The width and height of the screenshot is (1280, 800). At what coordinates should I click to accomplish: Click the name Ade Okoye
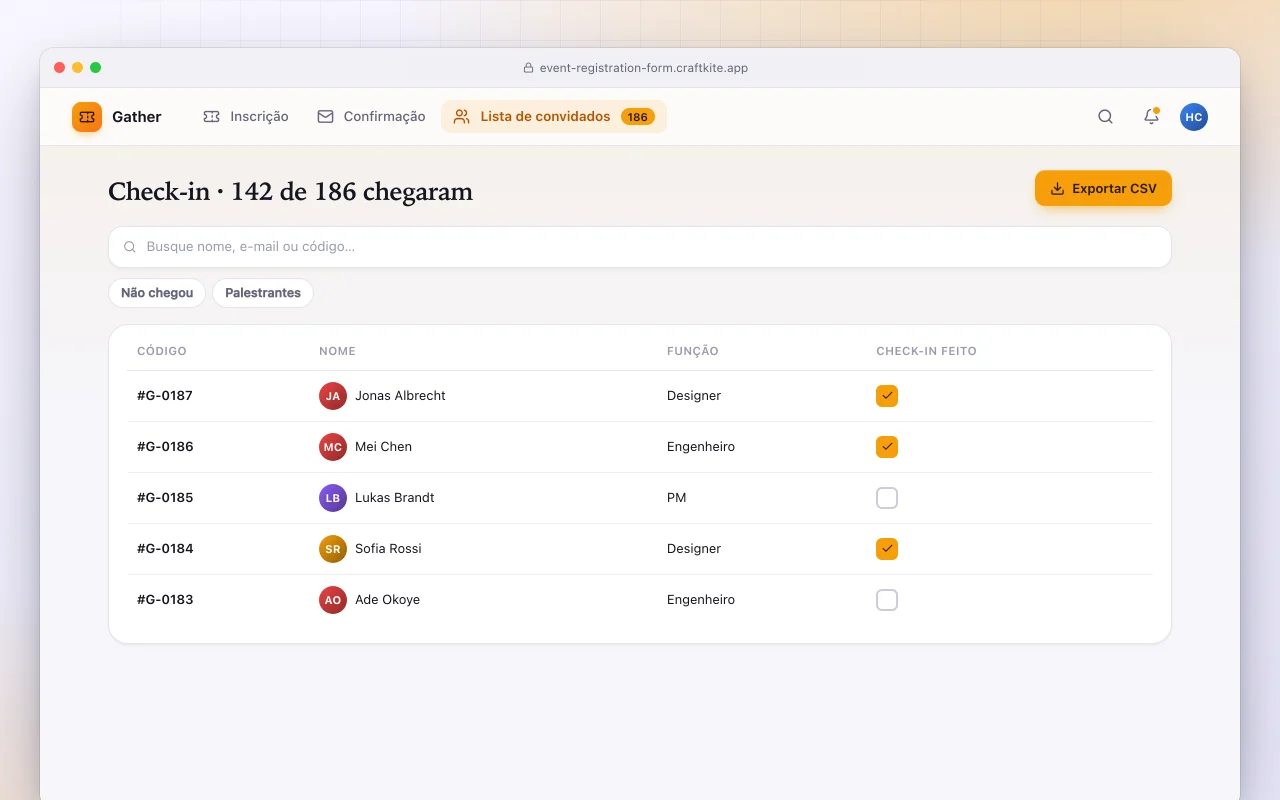point(387,600)
